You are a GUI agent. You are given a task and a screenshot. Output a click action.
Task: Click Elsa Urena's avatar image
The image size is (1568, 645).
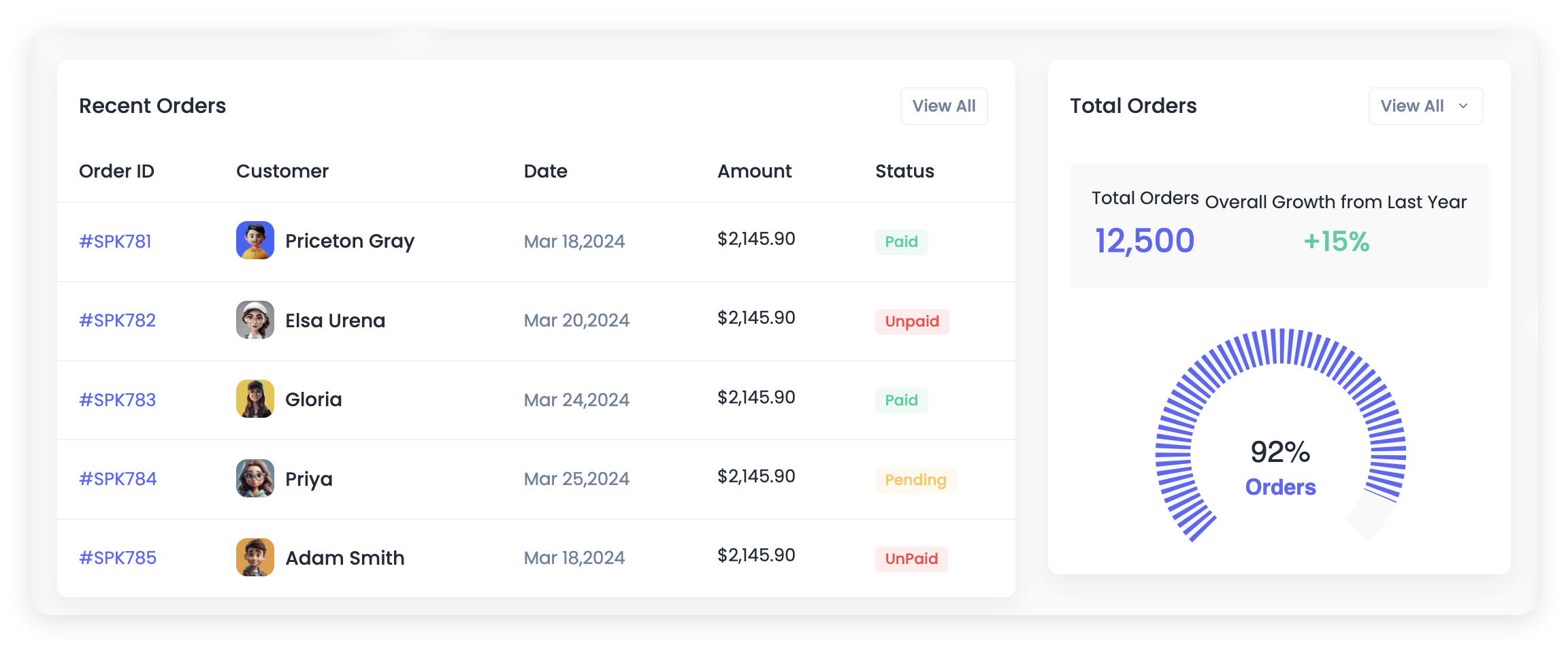point(255,320)
